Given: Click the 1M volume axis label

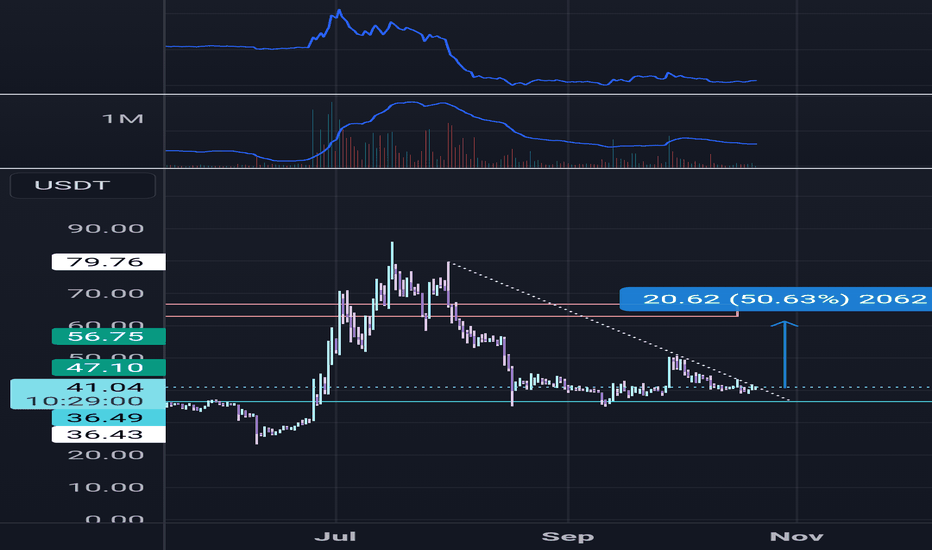Looking at the screenshot, I should point(123,119).
